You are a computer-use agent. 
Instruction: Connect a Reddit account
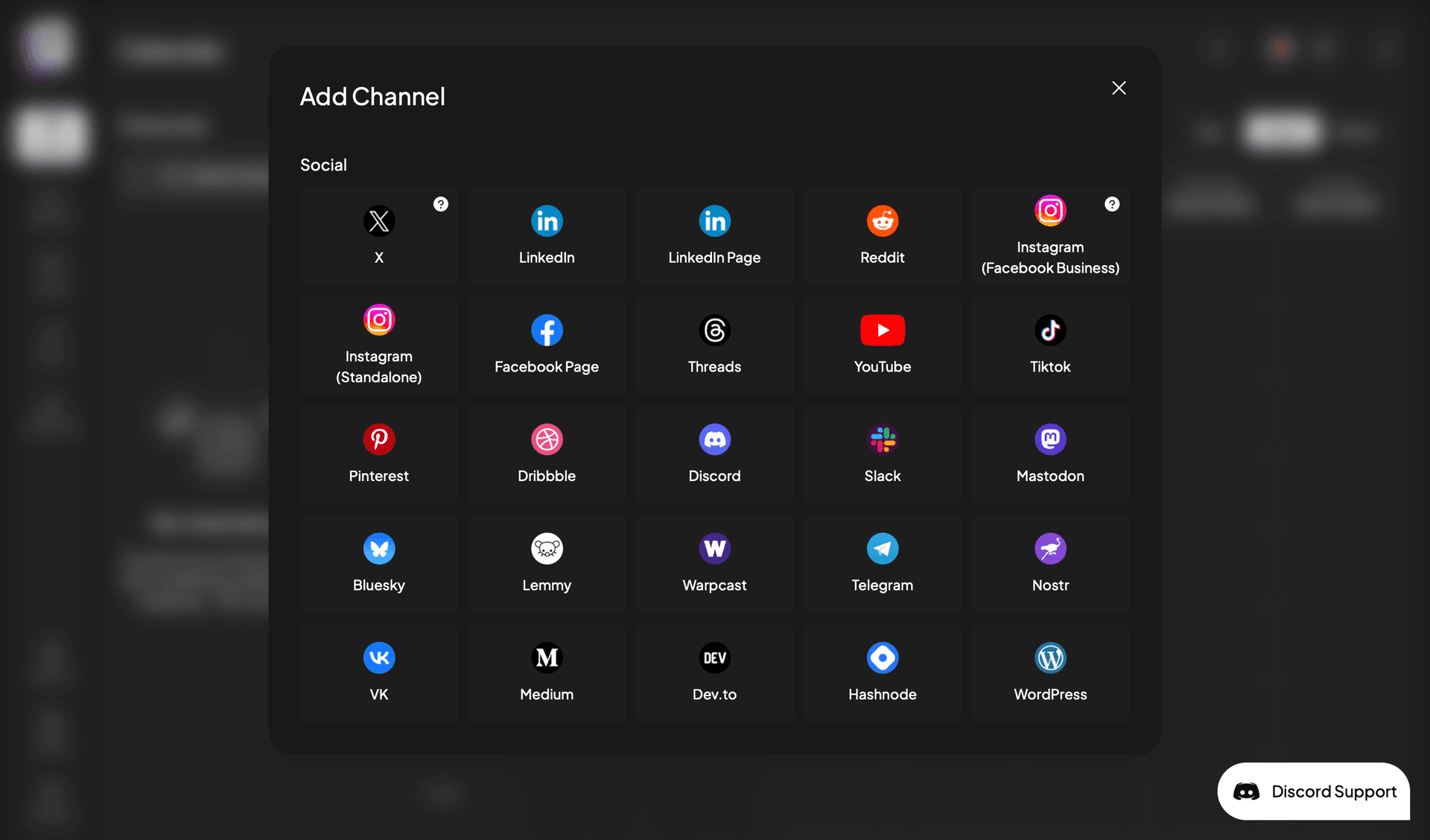point(882,236)
